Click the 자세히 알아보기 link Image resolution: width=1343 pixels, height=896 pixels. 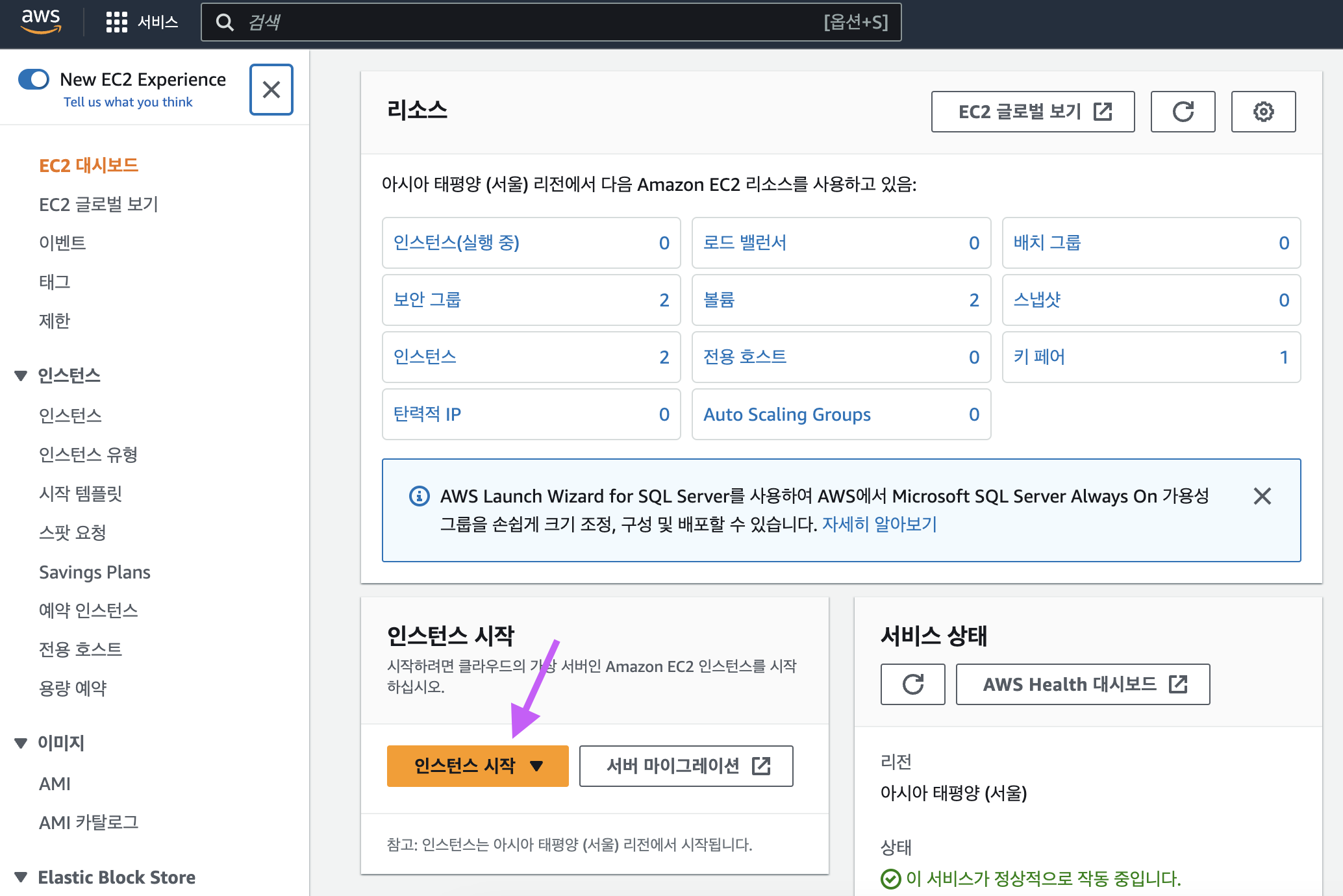pos(879,524)
